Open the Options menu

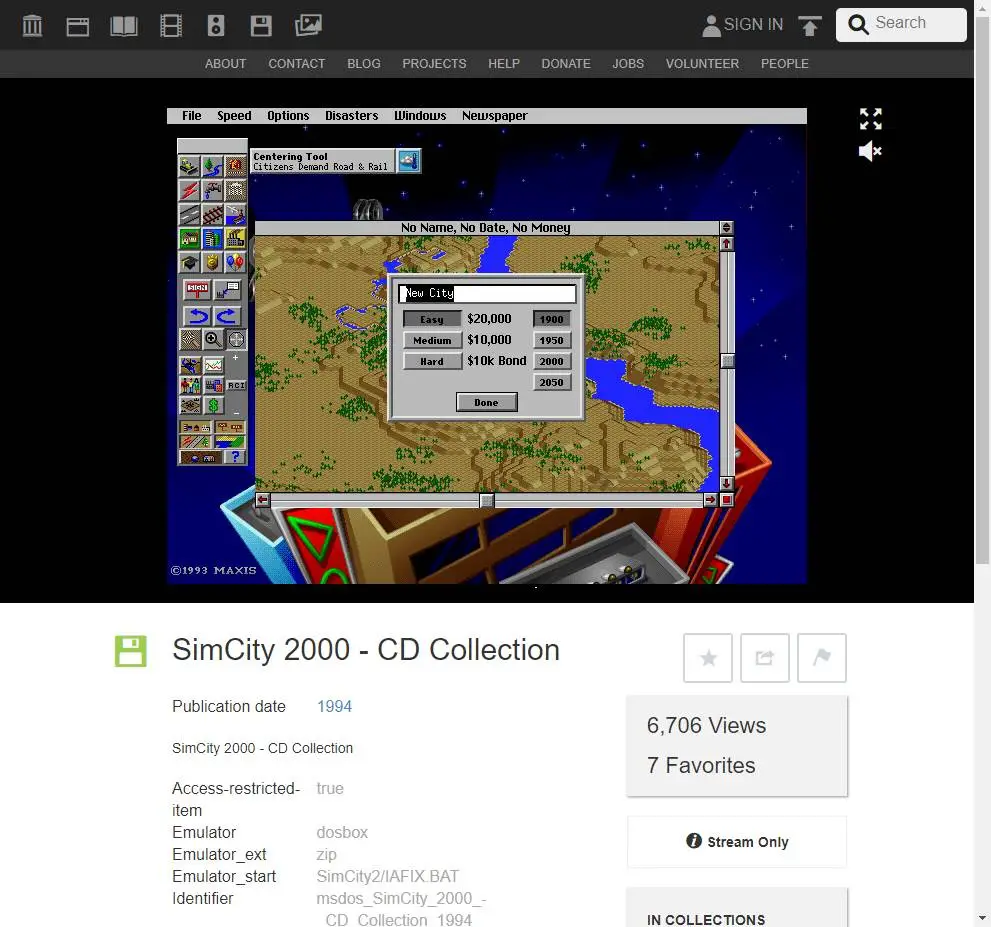coord(288,116)
